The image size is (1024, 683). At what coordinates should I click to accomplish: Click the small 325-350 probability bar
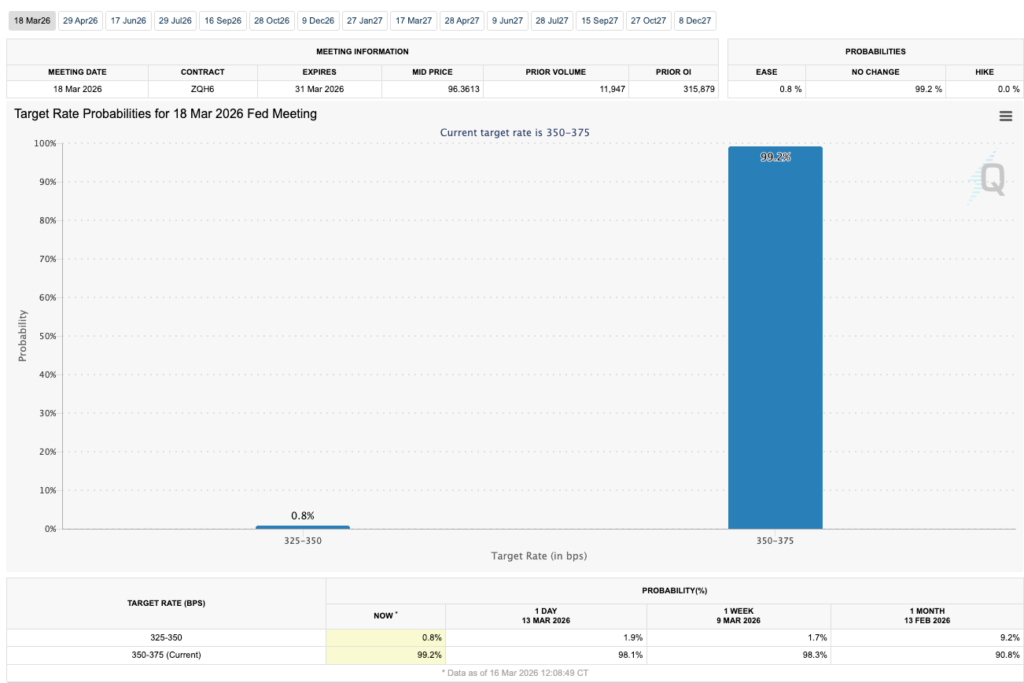pyautogui.click(x=303, y=527)
